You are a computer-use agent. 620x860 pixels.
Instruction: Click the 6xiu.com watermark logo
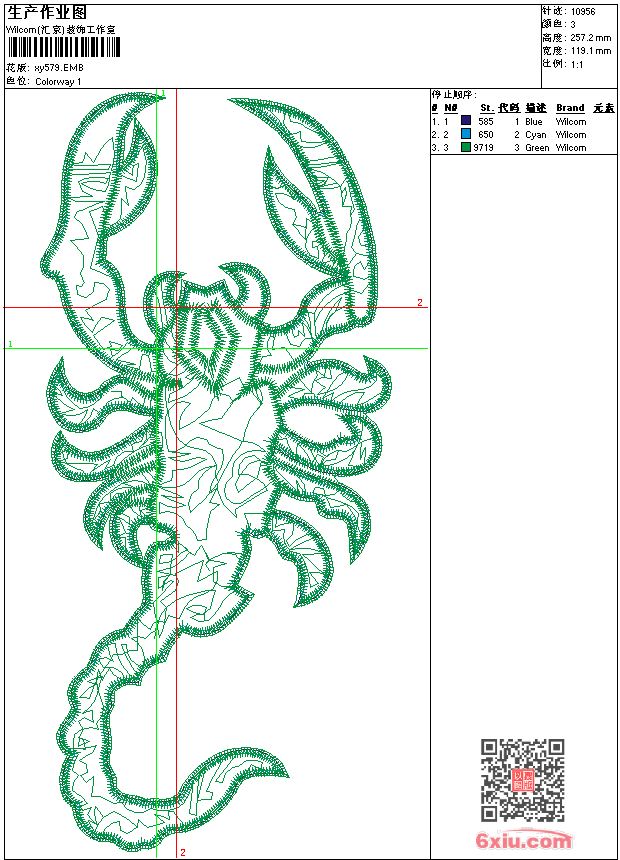[524, 841]
